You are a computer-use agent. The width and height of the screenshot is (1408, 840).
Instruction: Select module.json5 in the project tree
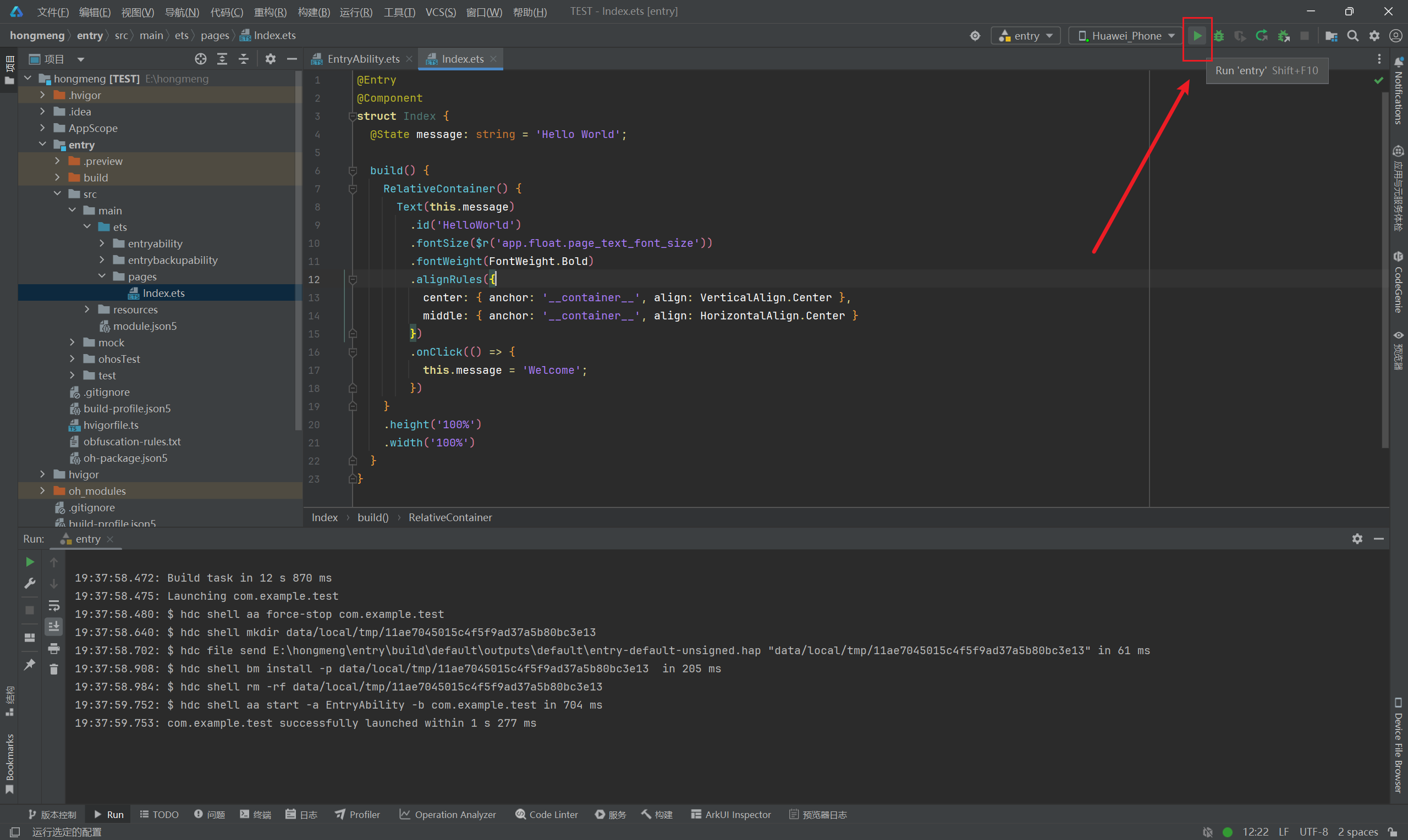coord(144,326)
